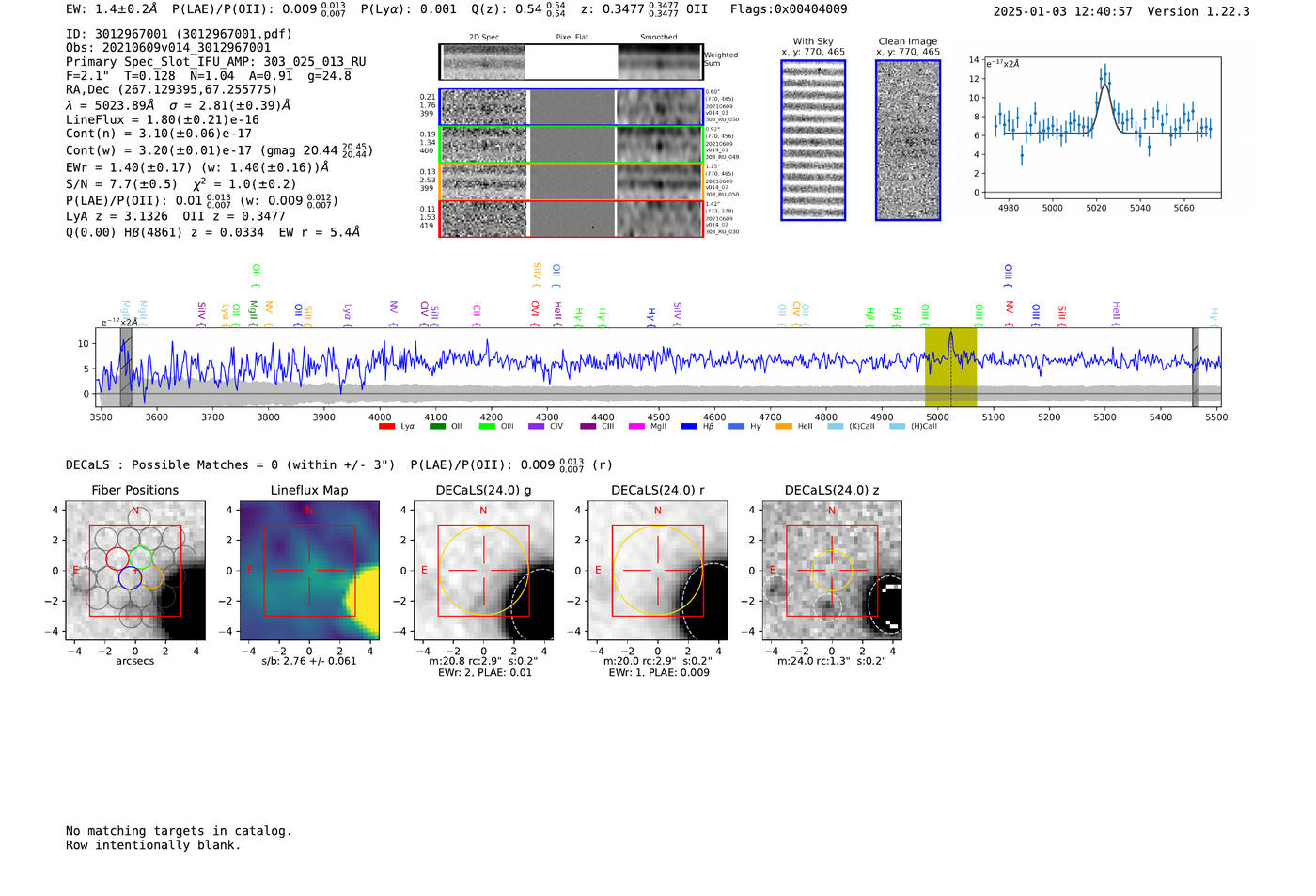The height and width of the screenshot is (896, 1316).
Task: Open the Fiber Positions thumbnail
Action: [x=135, y=571]
